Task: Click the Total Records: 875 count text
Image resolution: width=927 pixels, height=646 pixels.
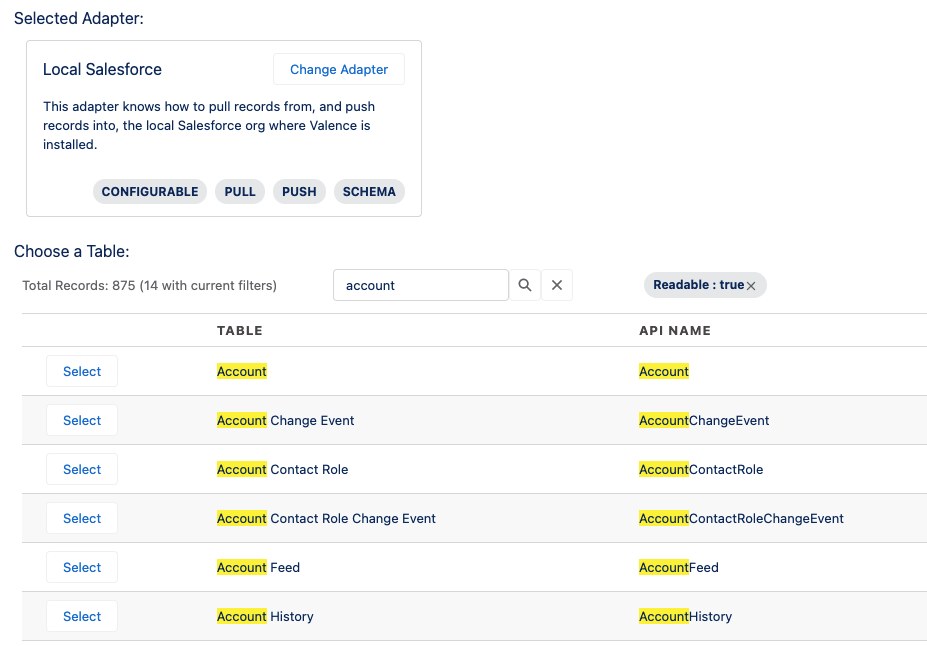Action: pos(150,285)
